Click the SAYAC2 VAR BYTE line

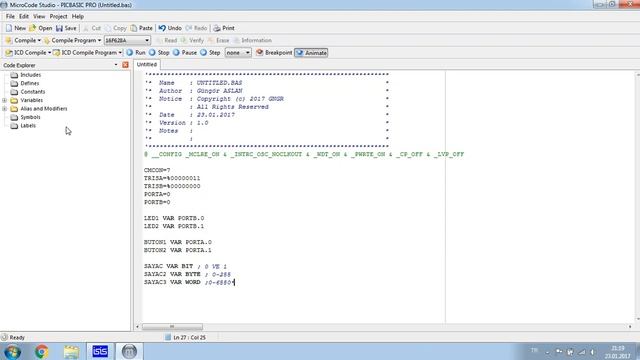click(187, 274)
